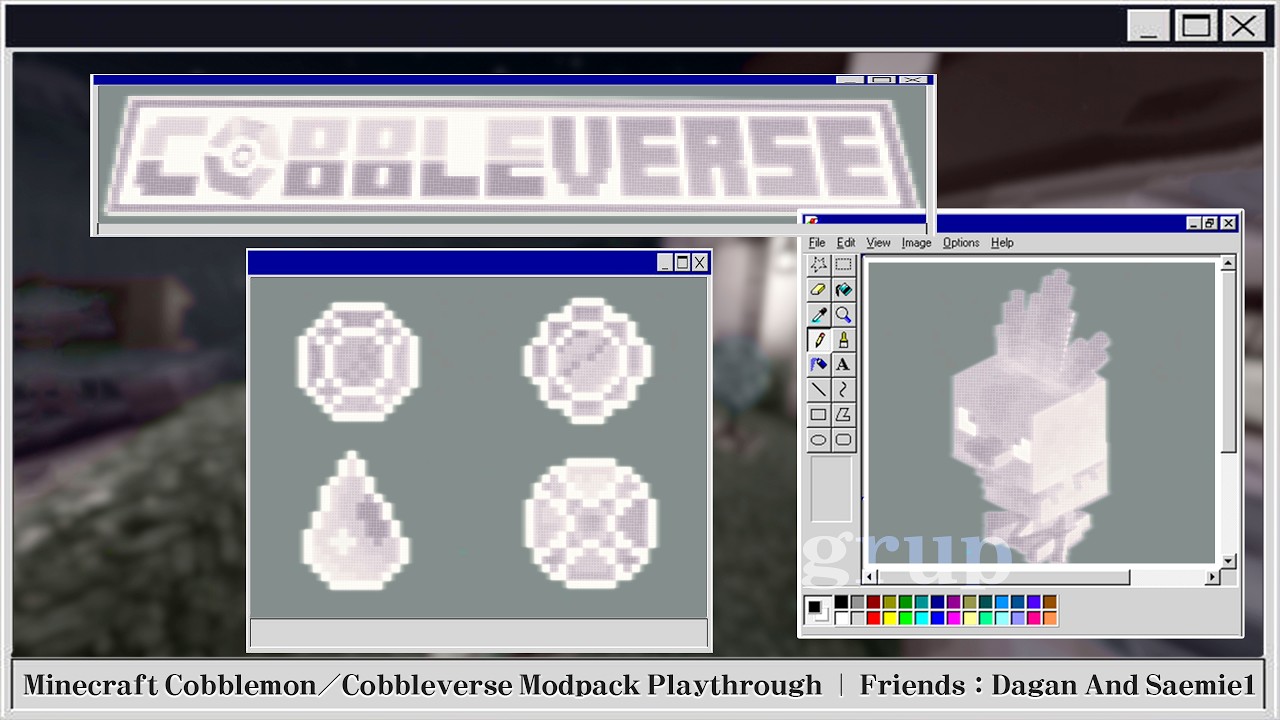The width and height of the screenshot is (1280, 720).
Task: Pick the Rectangle shape tool
Action: click(x=819, y=415)
